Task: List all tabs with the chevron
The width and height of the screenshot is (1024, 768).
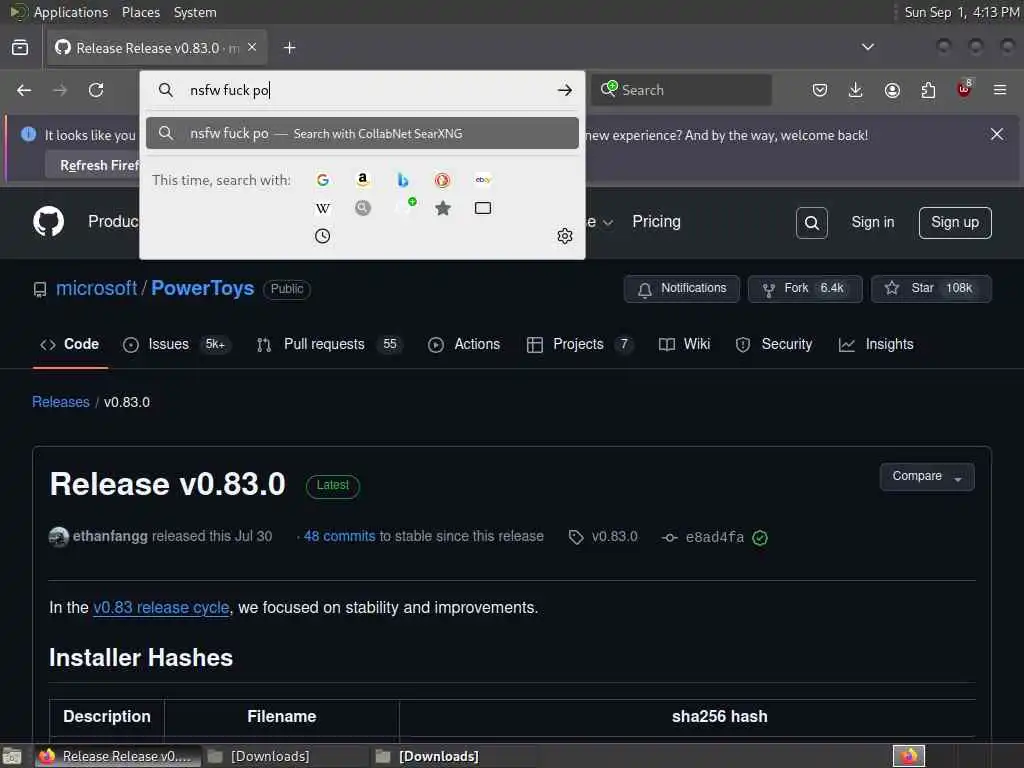Action: tap(868, 47)
